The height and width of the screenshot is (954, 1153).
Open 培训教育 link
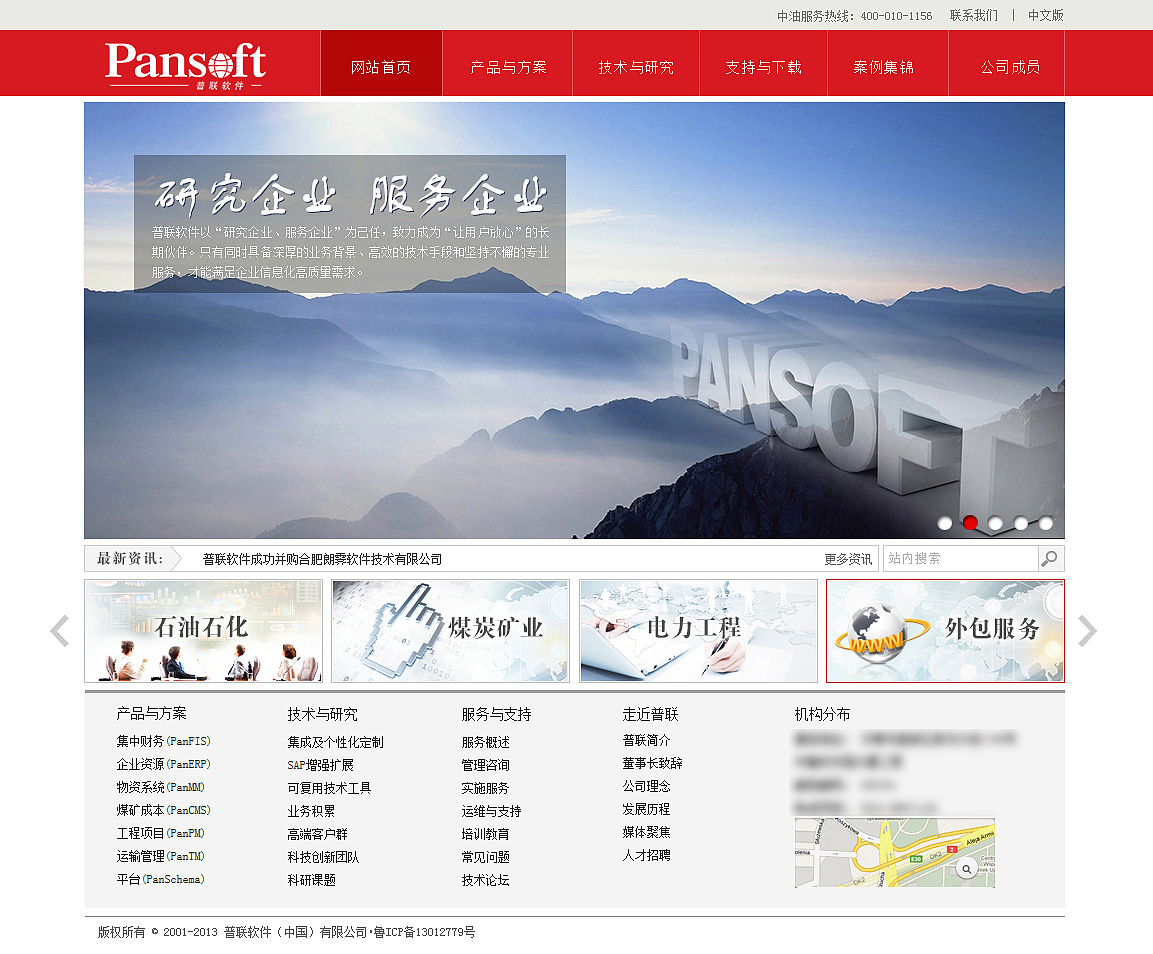pos(485,834)
